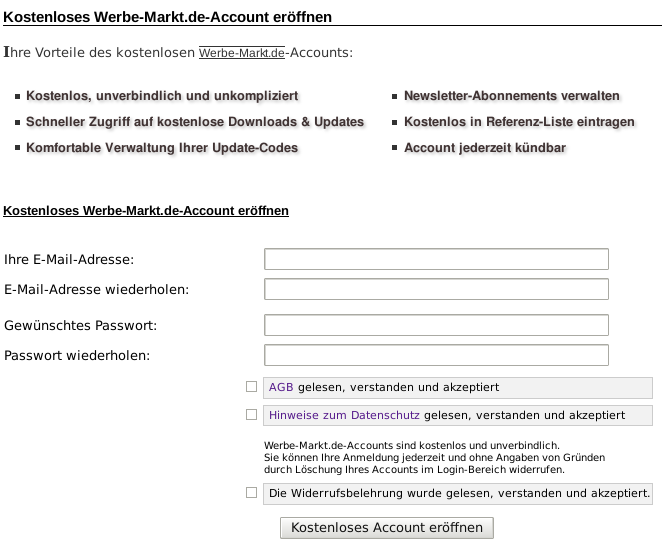Click 'Account jederzeit kündbar' item
This screenshot has width=668, height=549.
[x=485, y=148]
